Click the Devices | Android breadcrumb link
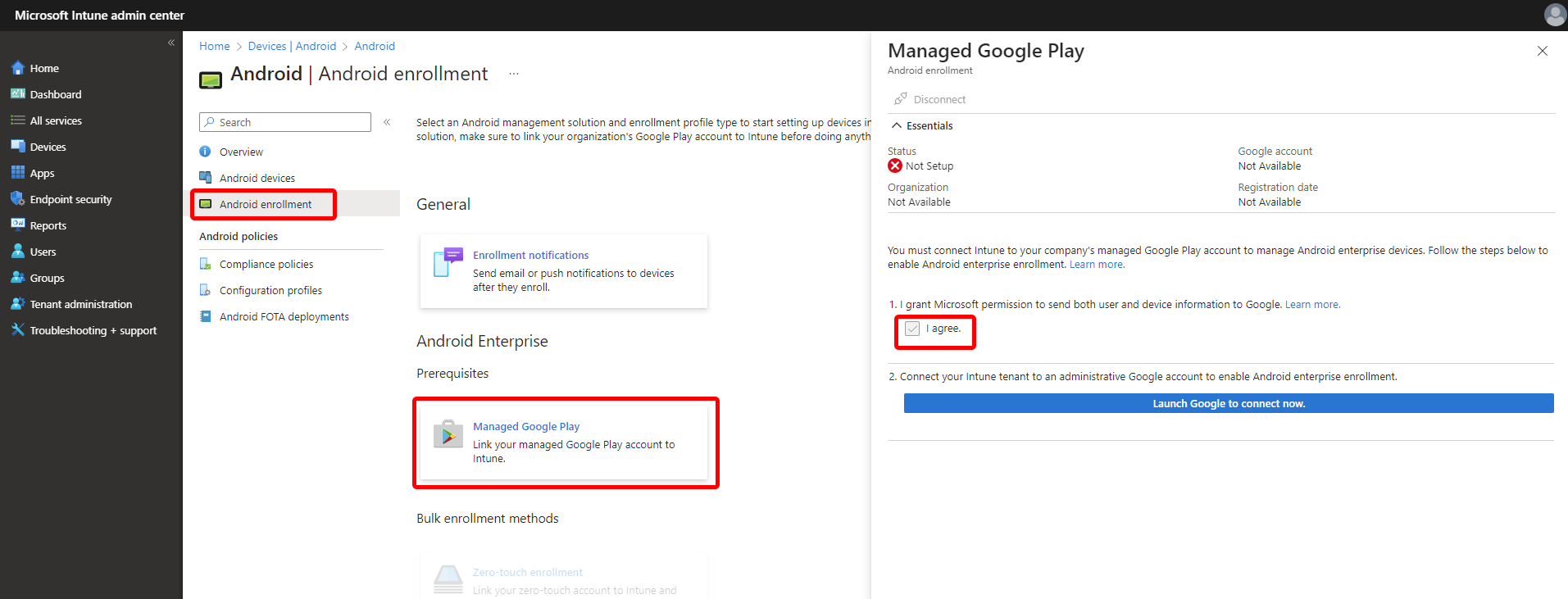The height and width of the screenshot is (599, 1568). (x=292, y=46)
